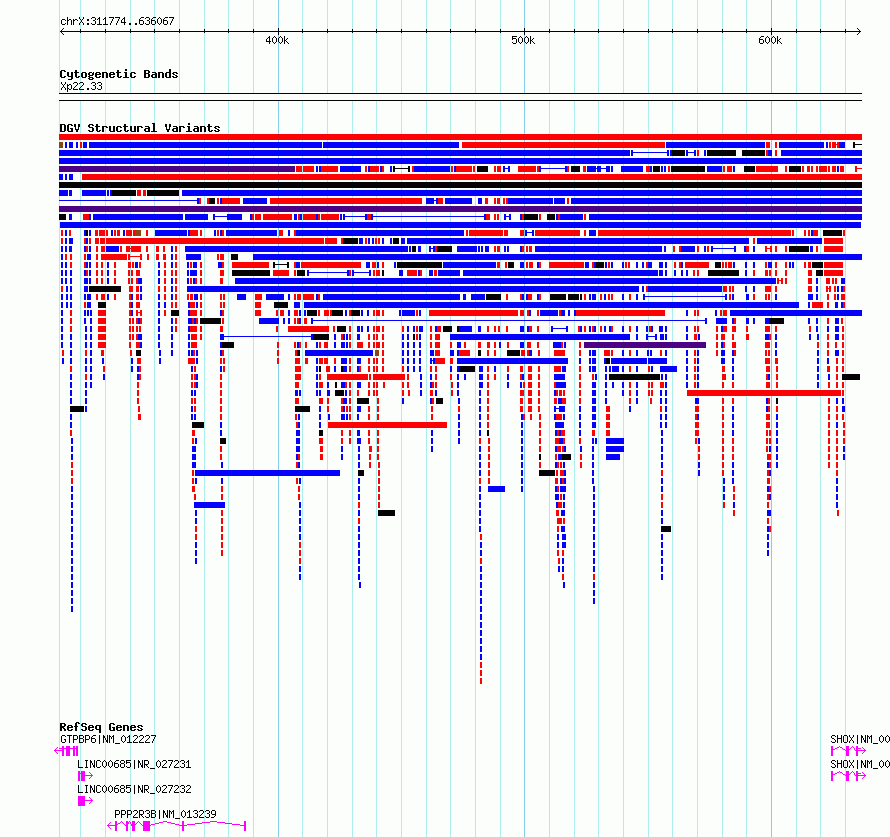Click the upper SHOX|NM_00 gene label
The width and height of the screenshot is (890, 837).
tap(859, 739)
